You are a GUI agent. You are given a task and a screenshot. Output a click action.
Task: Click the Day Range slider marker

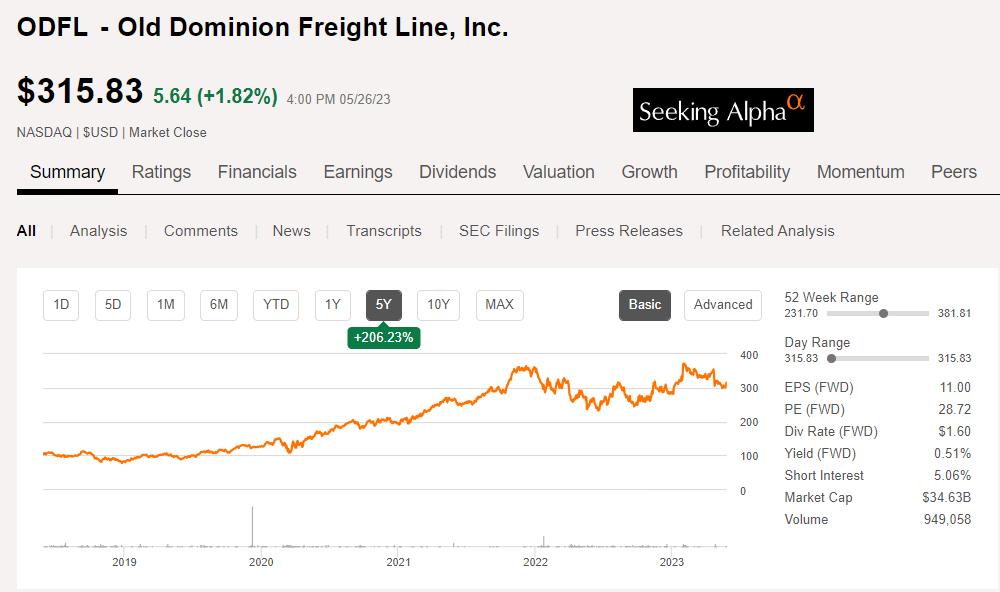pyautogui.click(x=831, y=358)
